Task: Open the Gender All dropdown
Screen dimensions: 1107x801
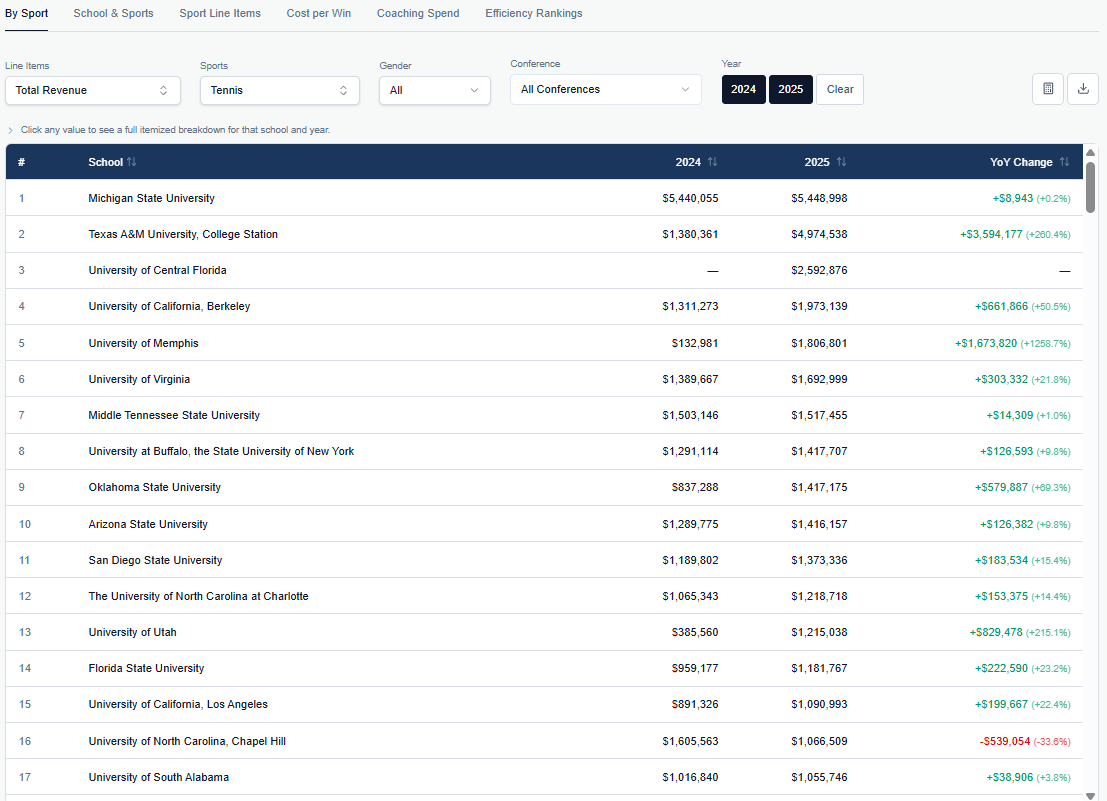Action: pos(434,90)
